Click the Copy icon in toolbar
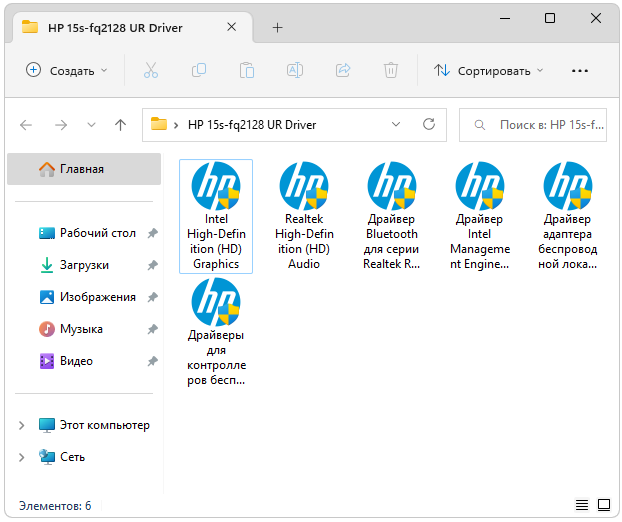 (198, 71)
